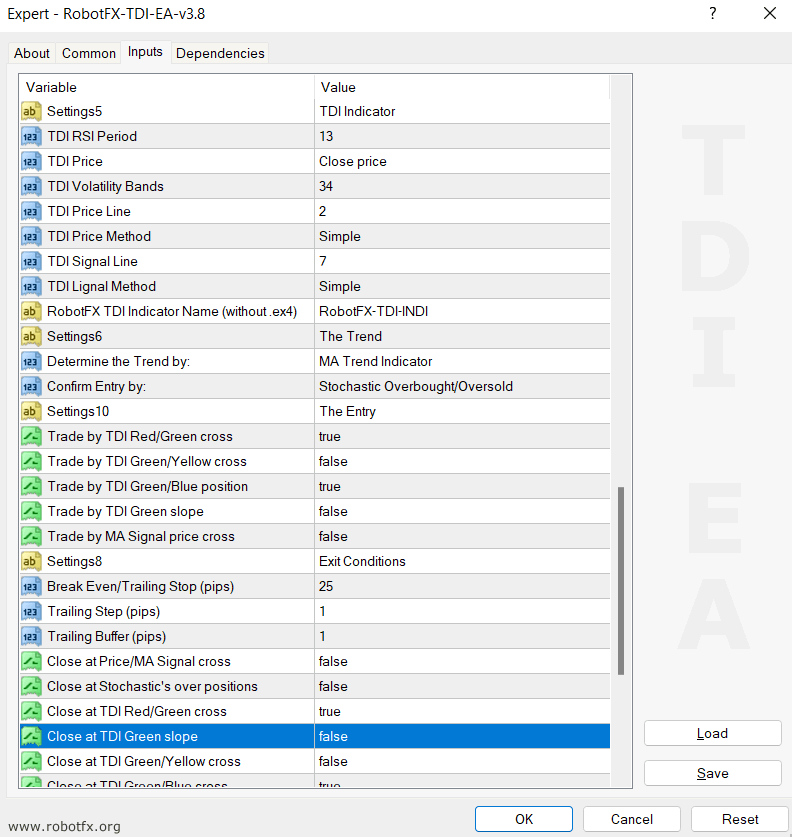Click the bool icon for Close at TDI Red/Green cross

31,712
